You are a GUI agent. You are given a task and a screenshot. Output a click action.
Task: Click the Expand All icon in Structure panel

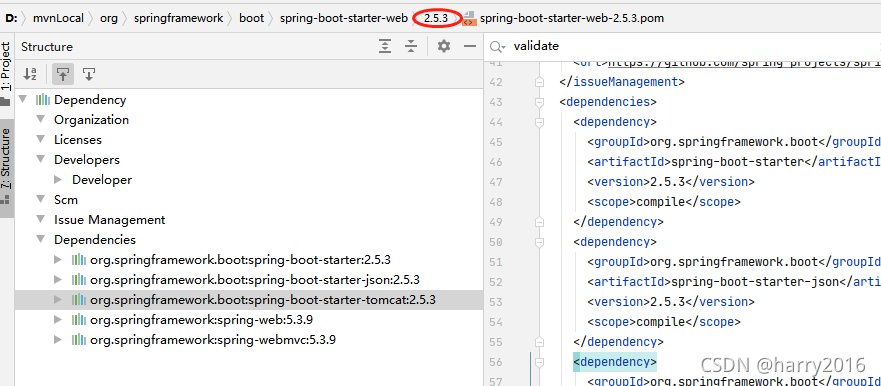tap(385, 47)
